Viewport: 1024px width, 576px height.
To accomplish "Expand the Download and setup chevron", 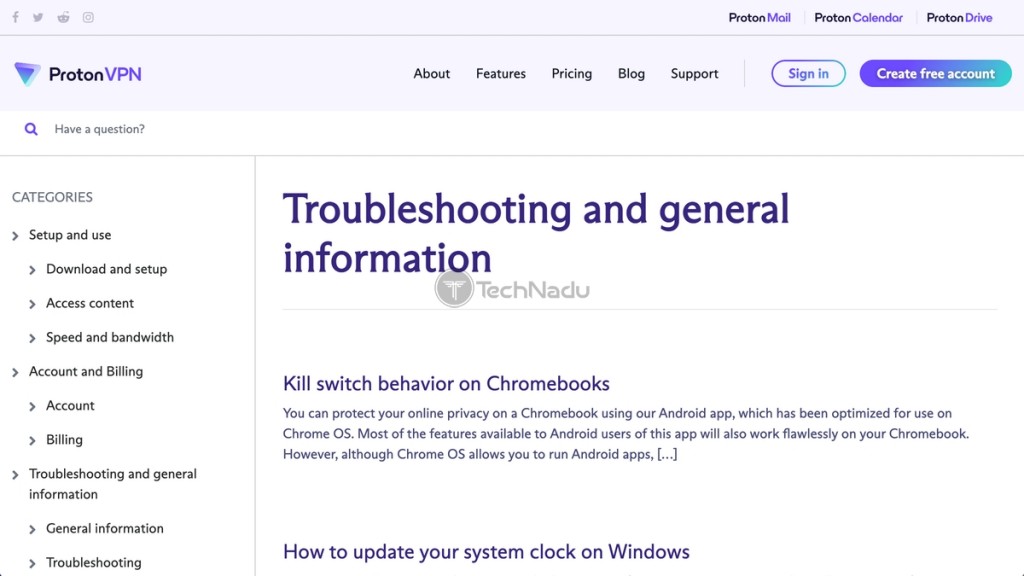I will point(32,270).
